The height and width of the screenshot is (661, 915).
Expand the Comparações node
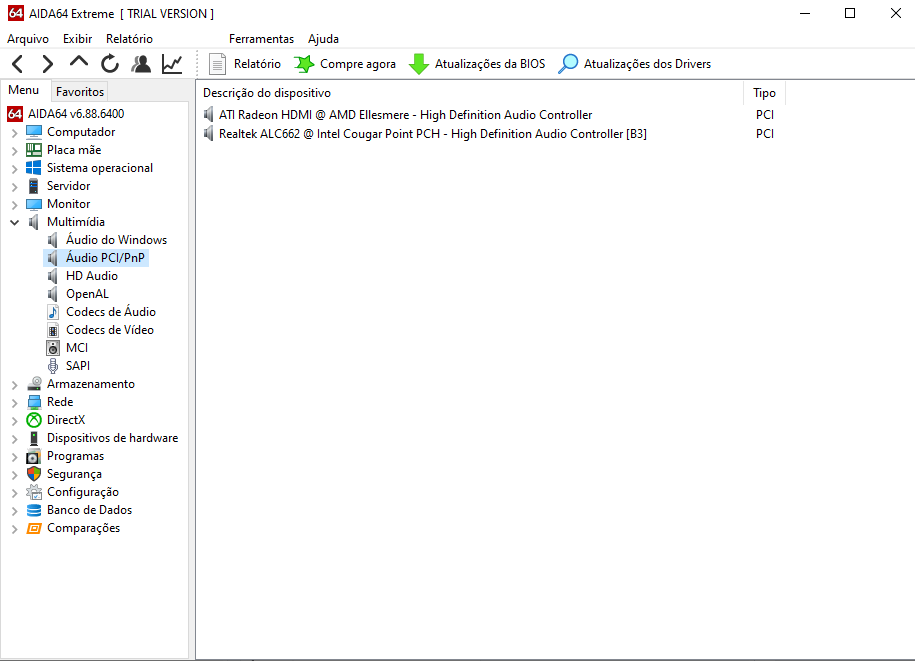(x=15, y=529)
